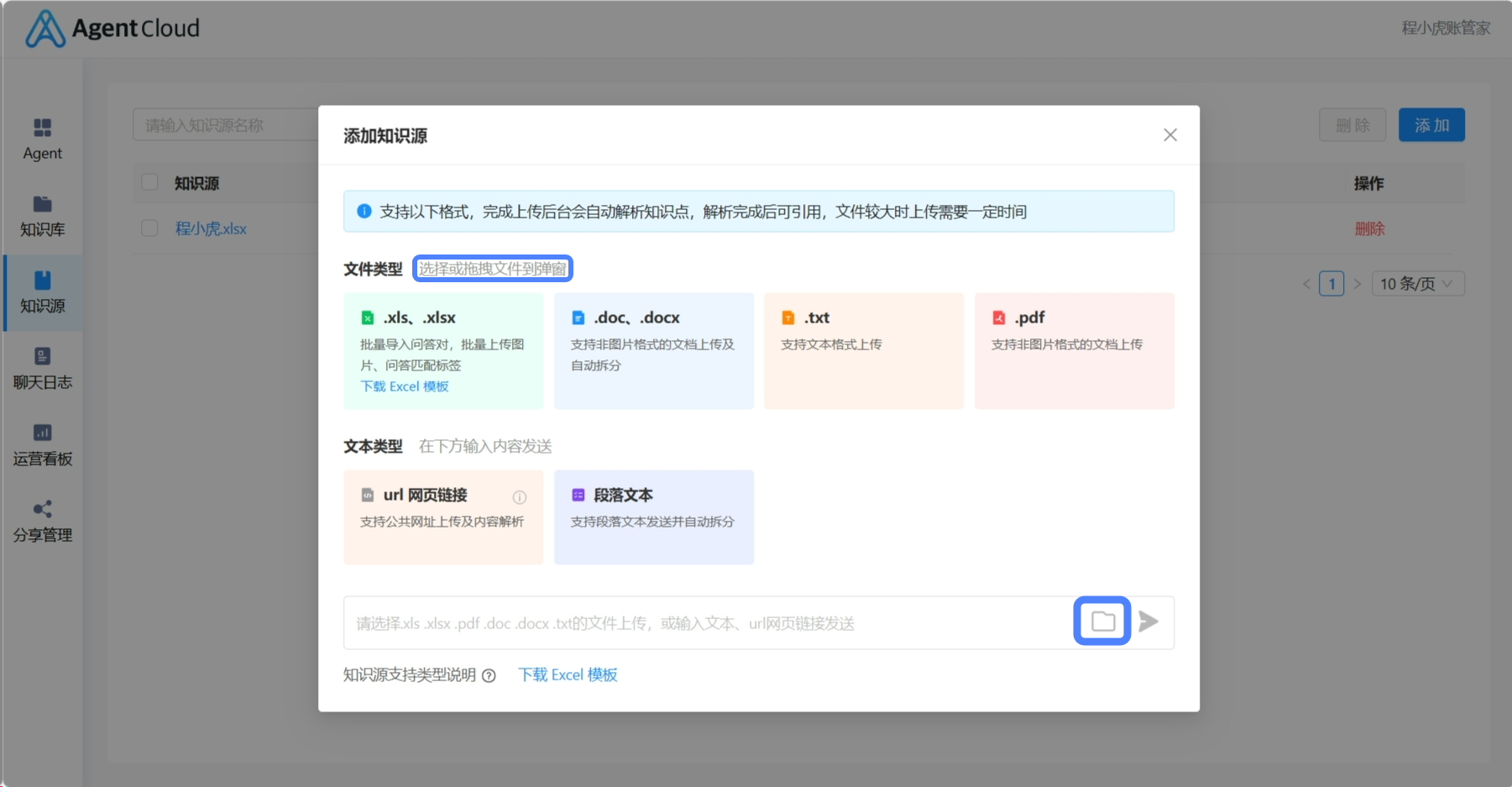Select page 1 in pagination
Screen dimensions: 1512x787
click(1332, 284)
